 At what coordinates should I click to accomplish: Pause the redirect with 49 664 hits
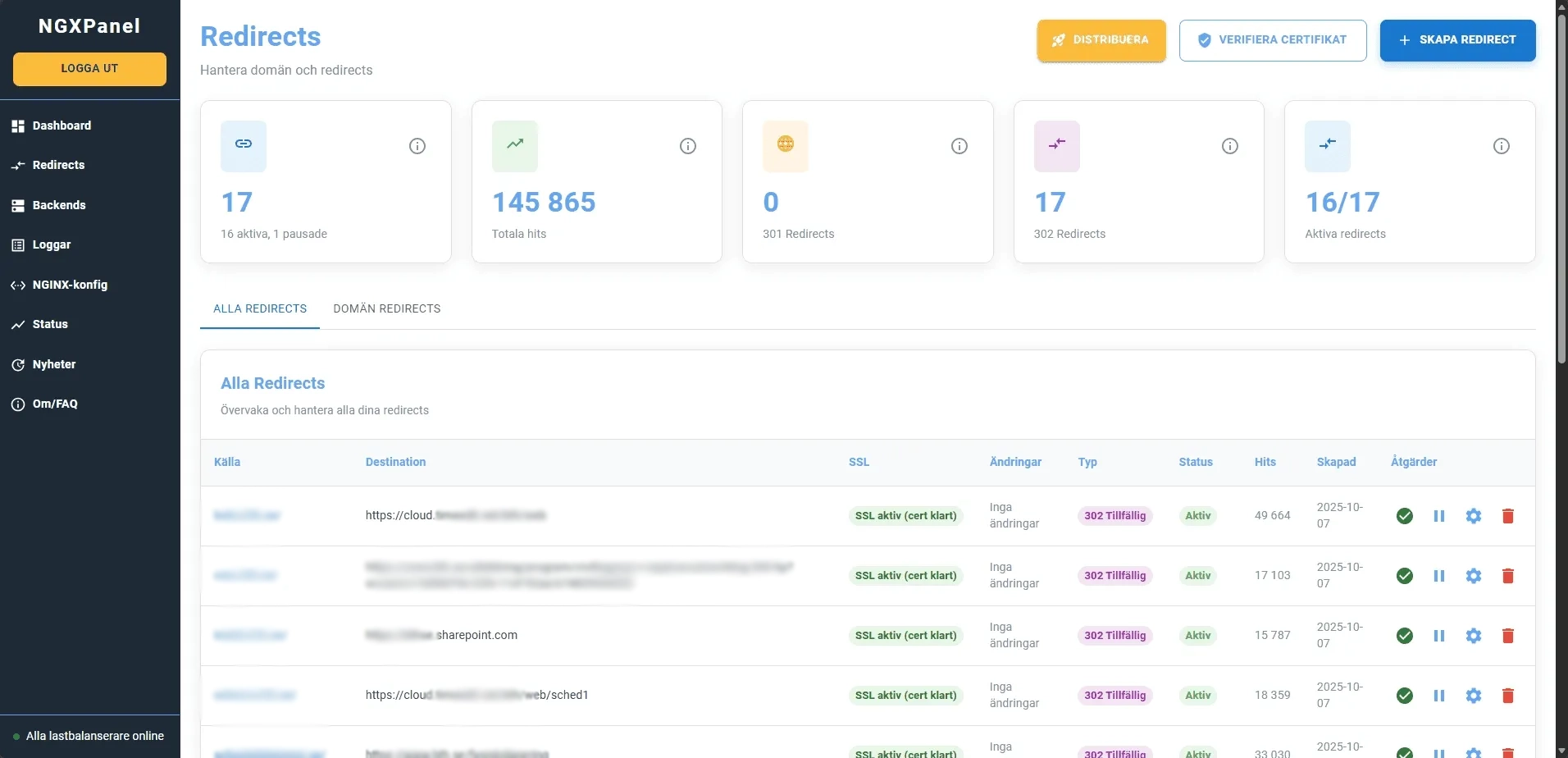1439,516
